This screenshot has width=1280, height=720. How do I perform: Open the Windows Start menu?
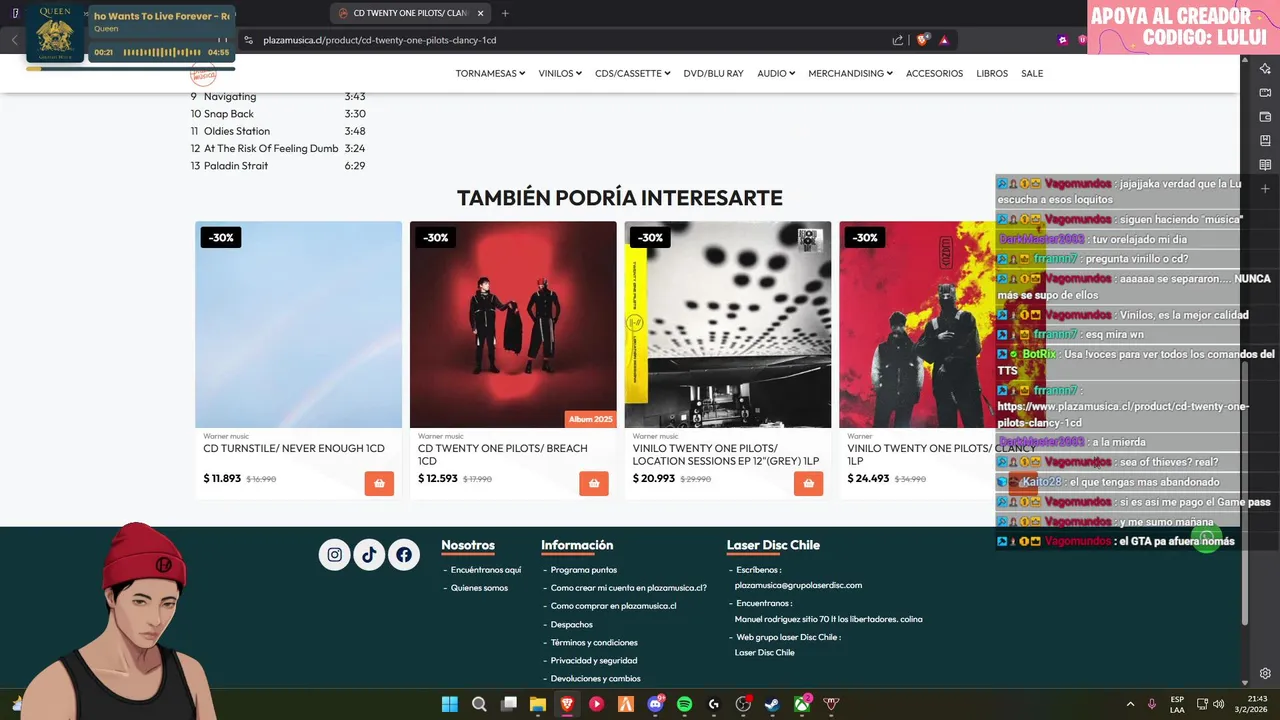tap(450, 704)
